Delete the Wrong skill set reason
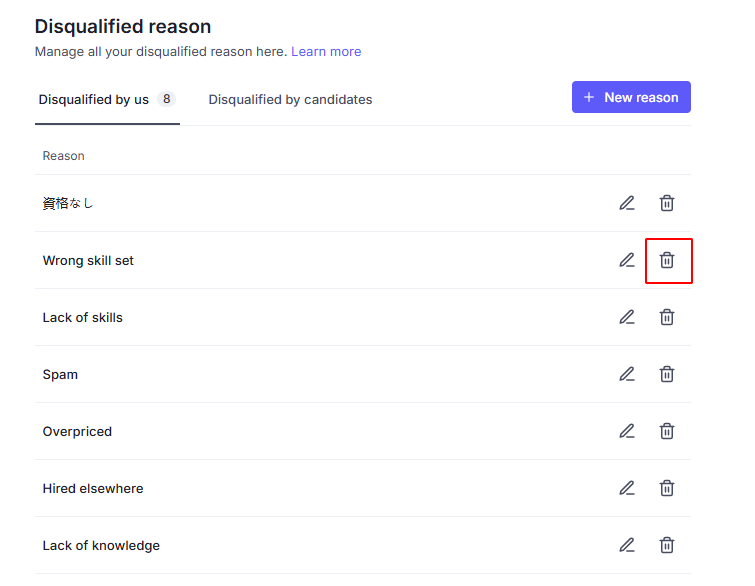Image resolution: width=755 pixels, height=586 pixels. tap(667, 260)
